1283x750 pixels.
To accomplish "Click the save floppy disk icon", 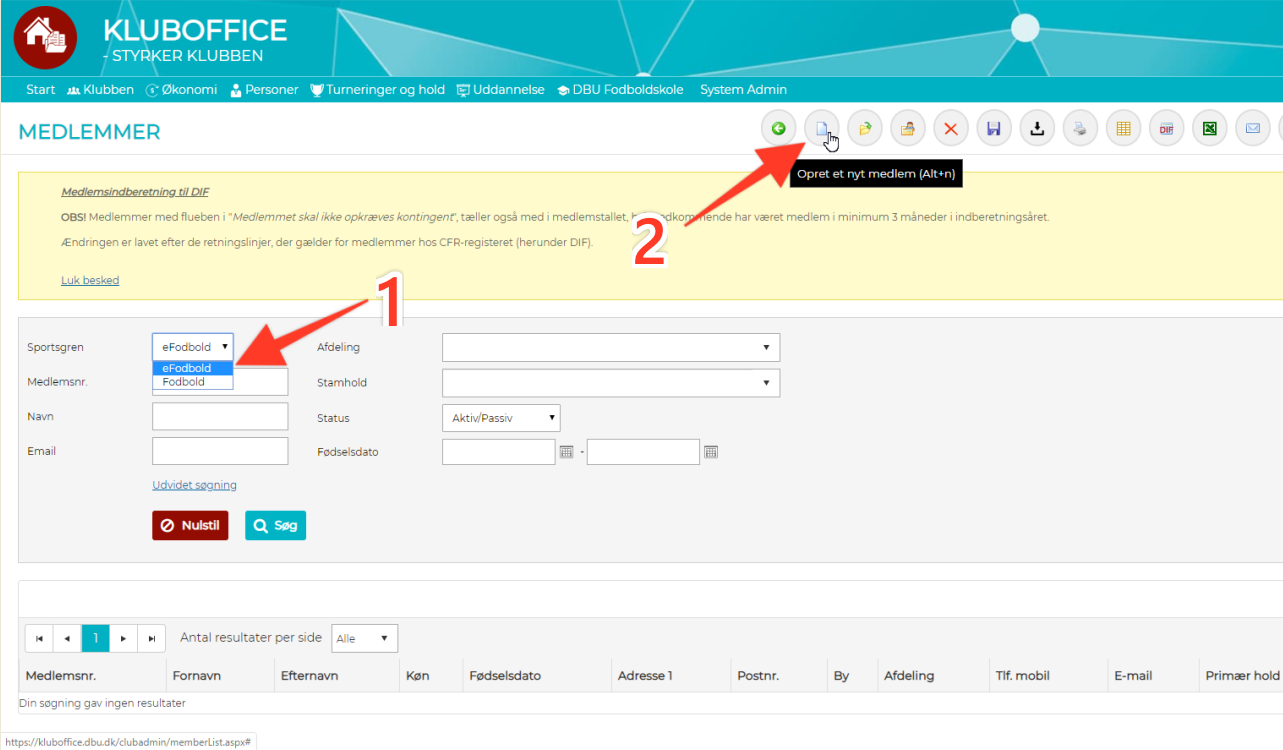I will click(993, 129).
